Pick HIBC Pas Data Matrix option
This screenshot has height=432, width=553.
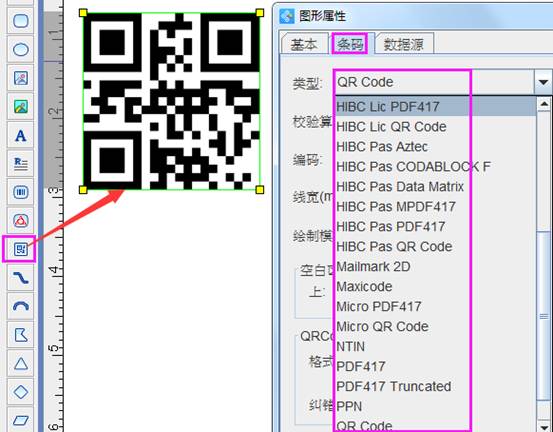pos(400,187)
